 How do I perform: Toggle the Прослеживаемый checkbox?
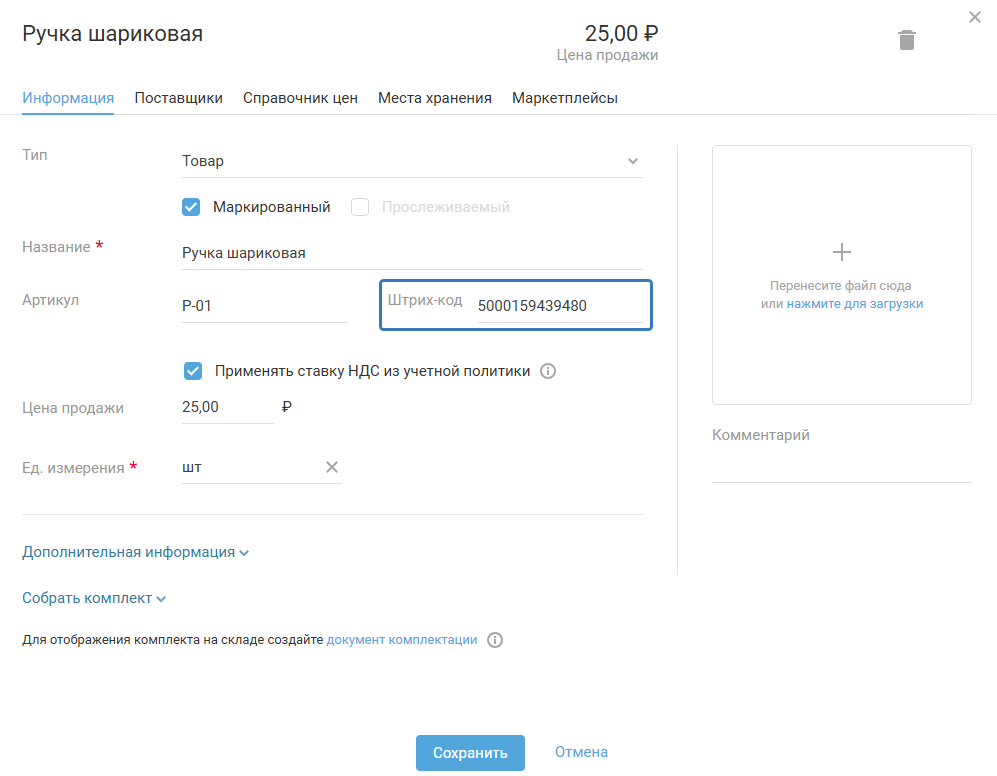(361, 207)
